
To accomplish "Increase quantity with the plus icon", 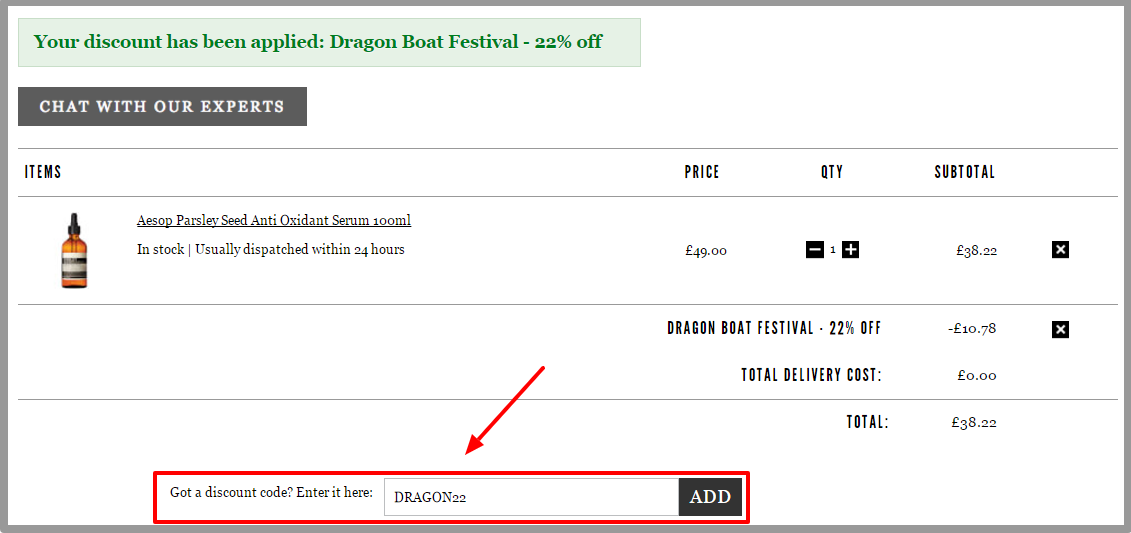I will (x=850, y=250).
